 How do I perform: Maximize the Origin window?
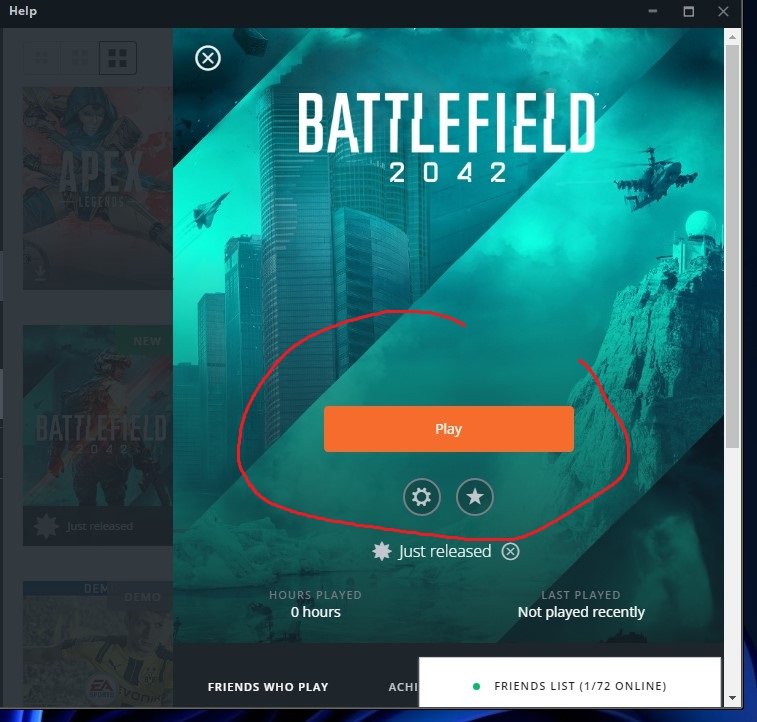tap(689, 11)
